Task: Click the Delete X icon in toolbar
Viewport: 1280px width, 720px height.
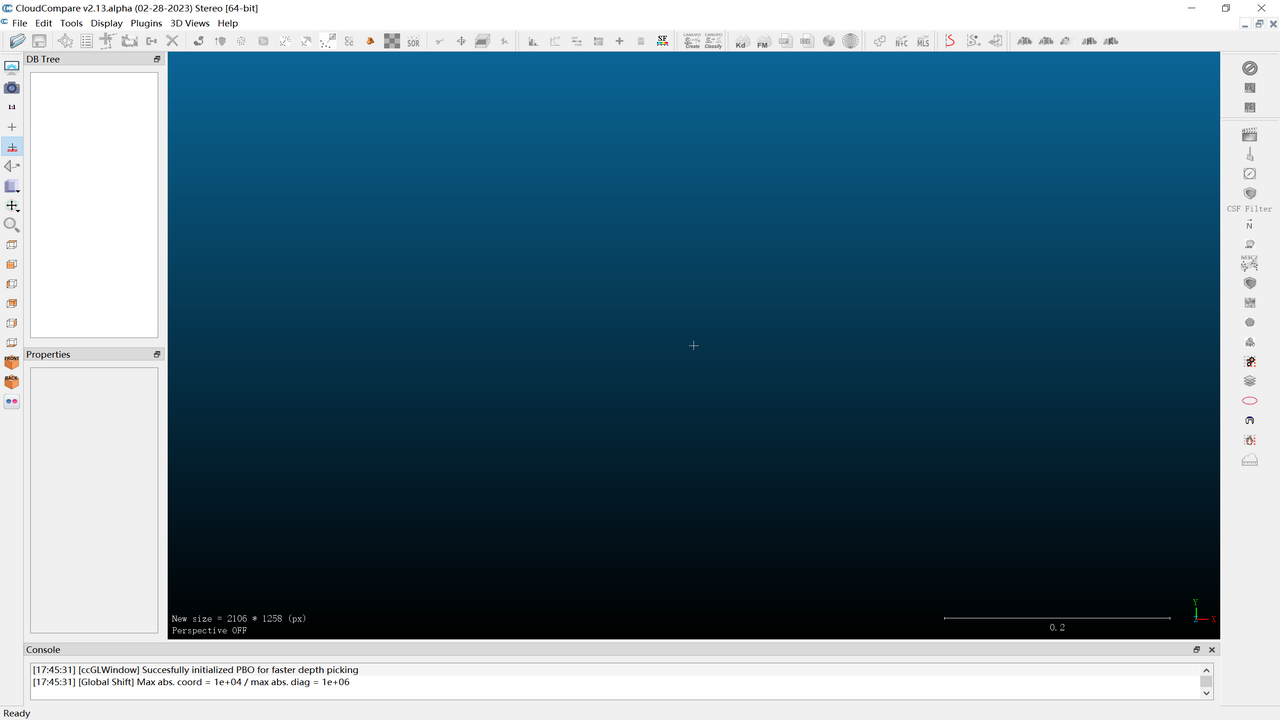Action: point(172,41)
